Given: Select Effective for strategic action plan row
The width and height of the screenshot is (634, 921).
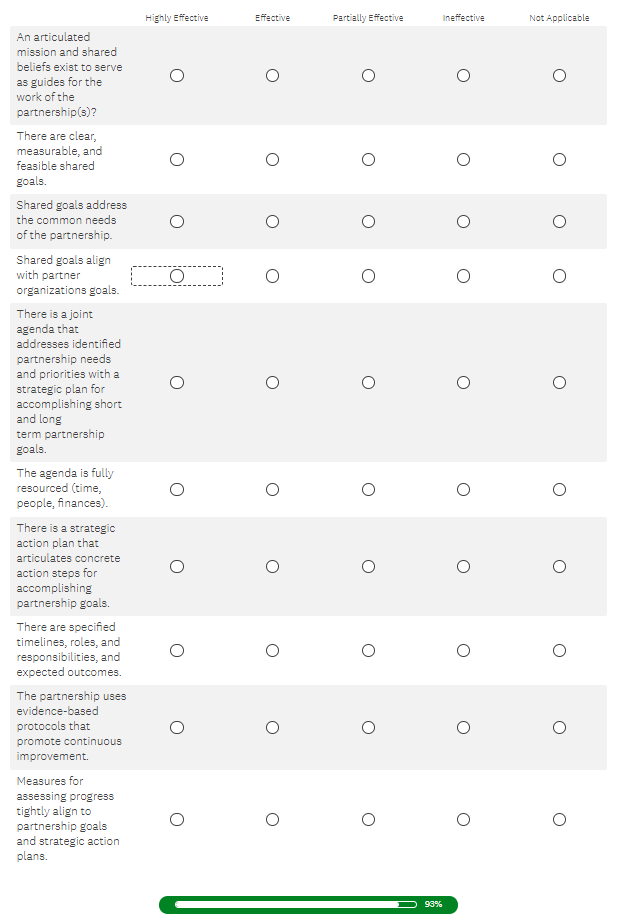Looking at the screenshot, I should [272, 566].
